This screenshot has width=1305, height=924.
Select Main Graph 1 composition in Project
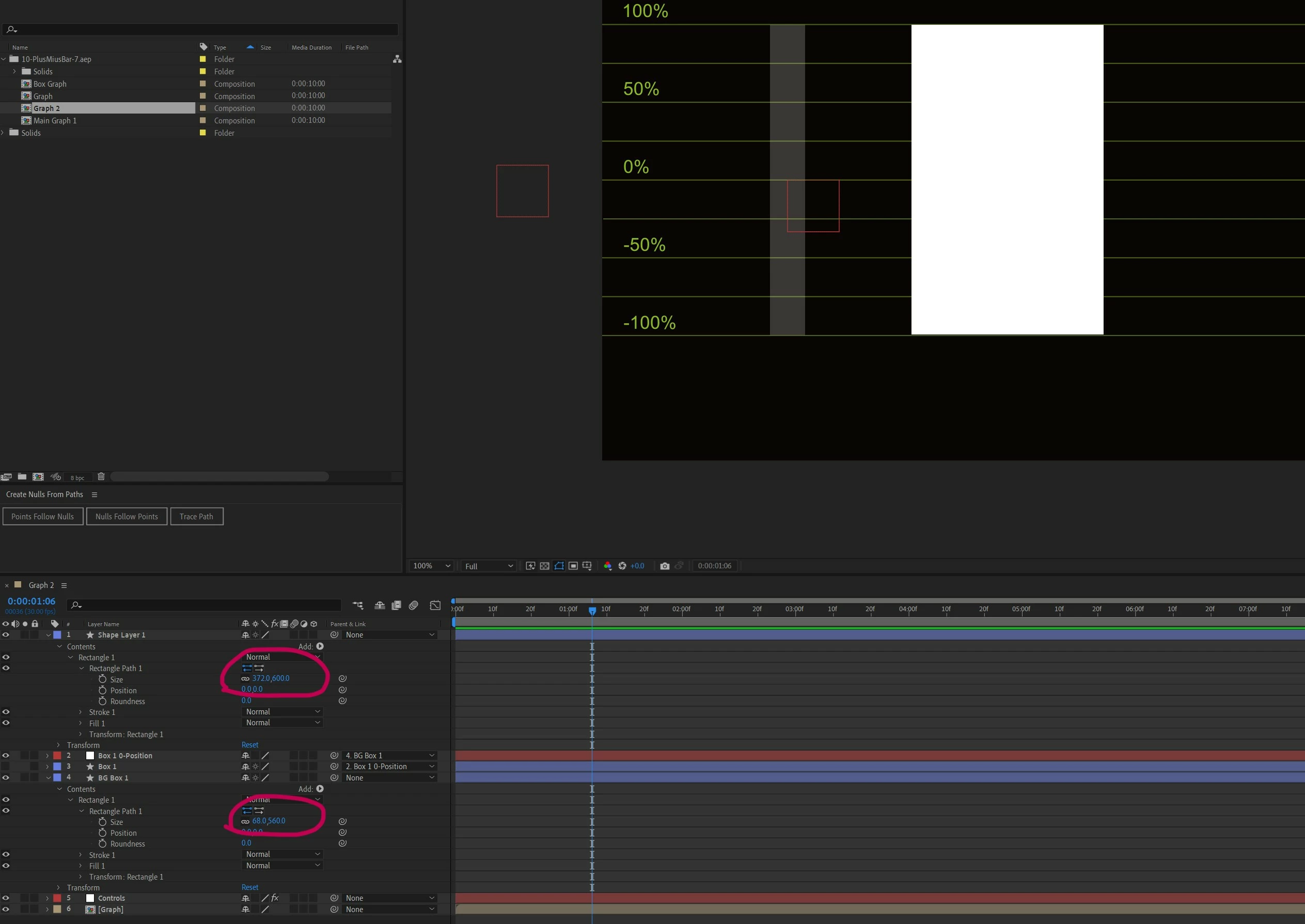click(55, 121)
